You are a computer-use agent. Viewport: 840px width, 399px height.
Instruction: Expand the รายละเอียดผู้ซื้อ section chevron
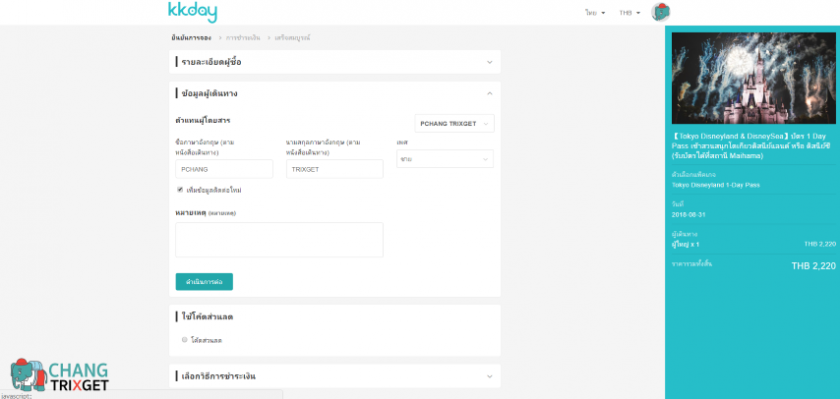[x=489, y=62]
